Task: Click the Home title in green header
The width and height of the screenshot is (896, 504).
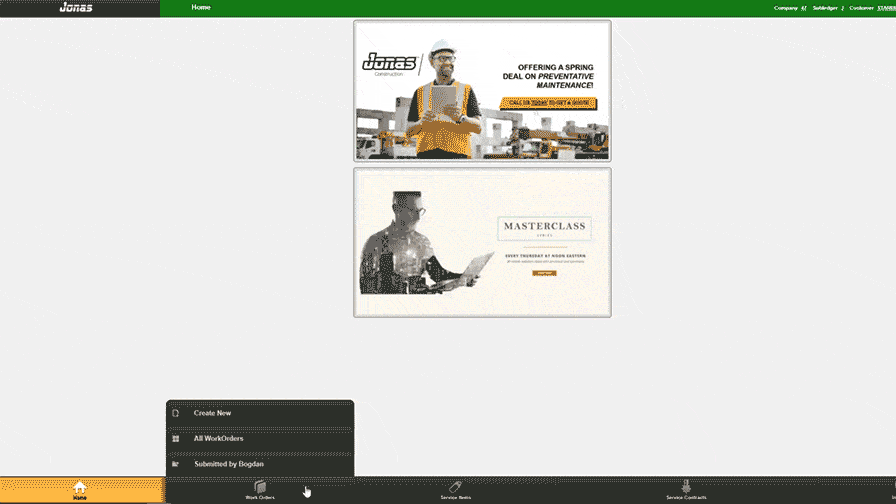Action: (x=201, y=7)
